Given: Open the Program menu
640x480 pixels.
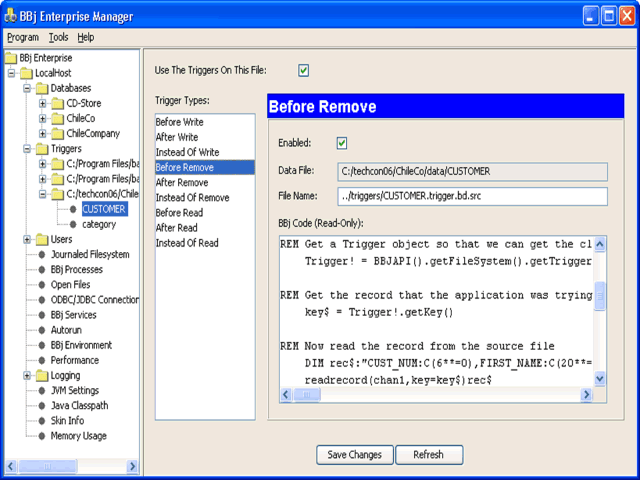Looking at the screenshot, I should pos(23,38).
